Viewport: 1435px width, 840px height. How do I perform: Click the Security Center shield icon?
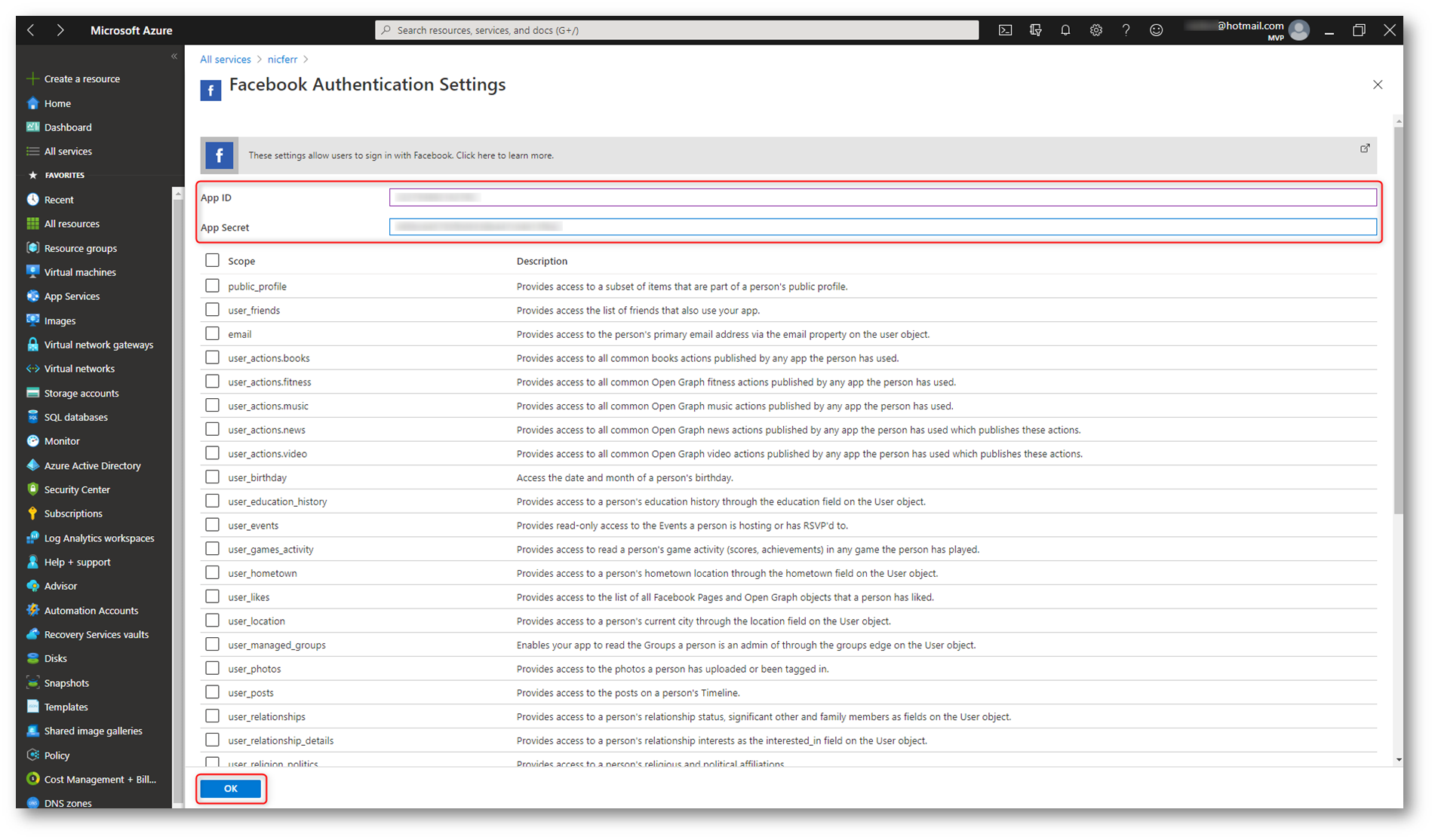click(32, 489)
